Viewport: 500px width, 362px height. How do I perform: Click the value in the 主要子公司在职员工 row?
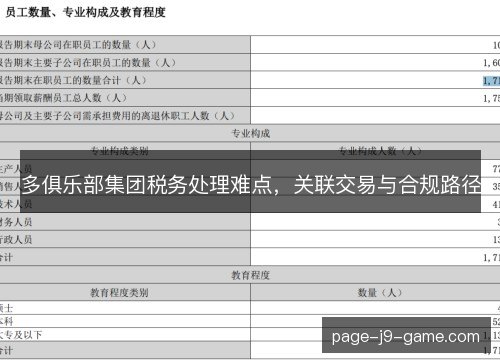click(491, 63)
